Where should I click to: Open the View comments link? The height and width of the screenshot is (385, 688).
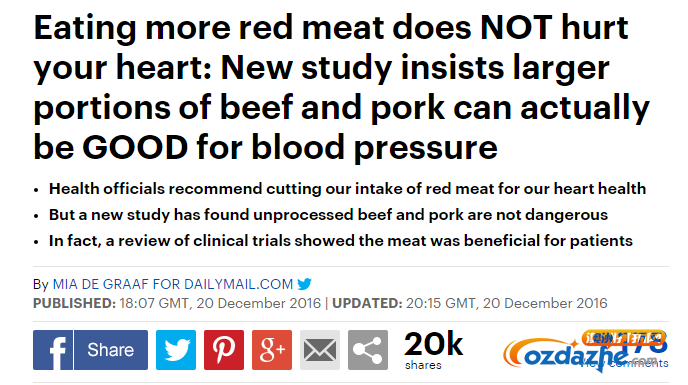pos(624,363)
